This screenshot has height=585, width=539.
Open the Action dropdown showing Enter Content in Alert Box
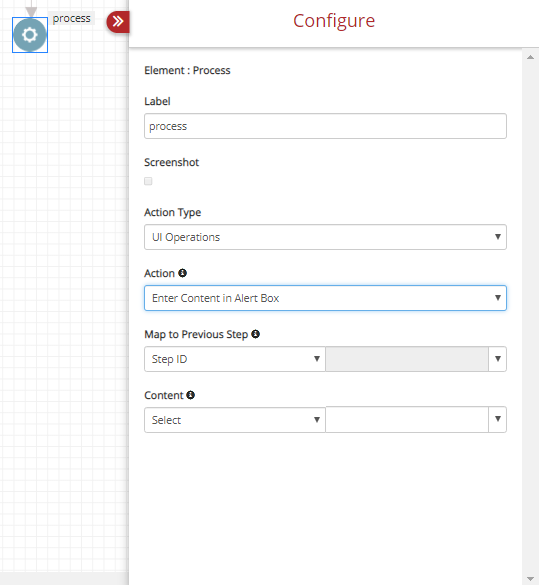[325, 298]
